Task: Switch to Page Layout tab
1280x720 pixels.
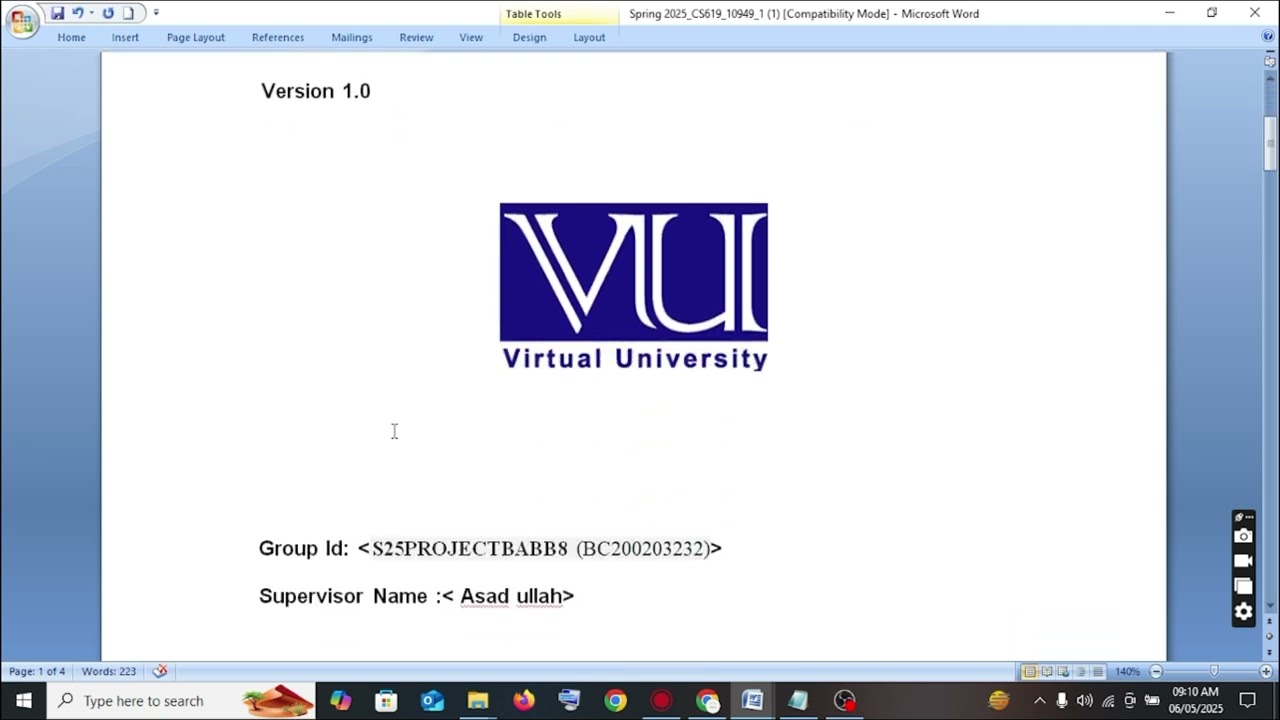Action: [x=195, y=37]
